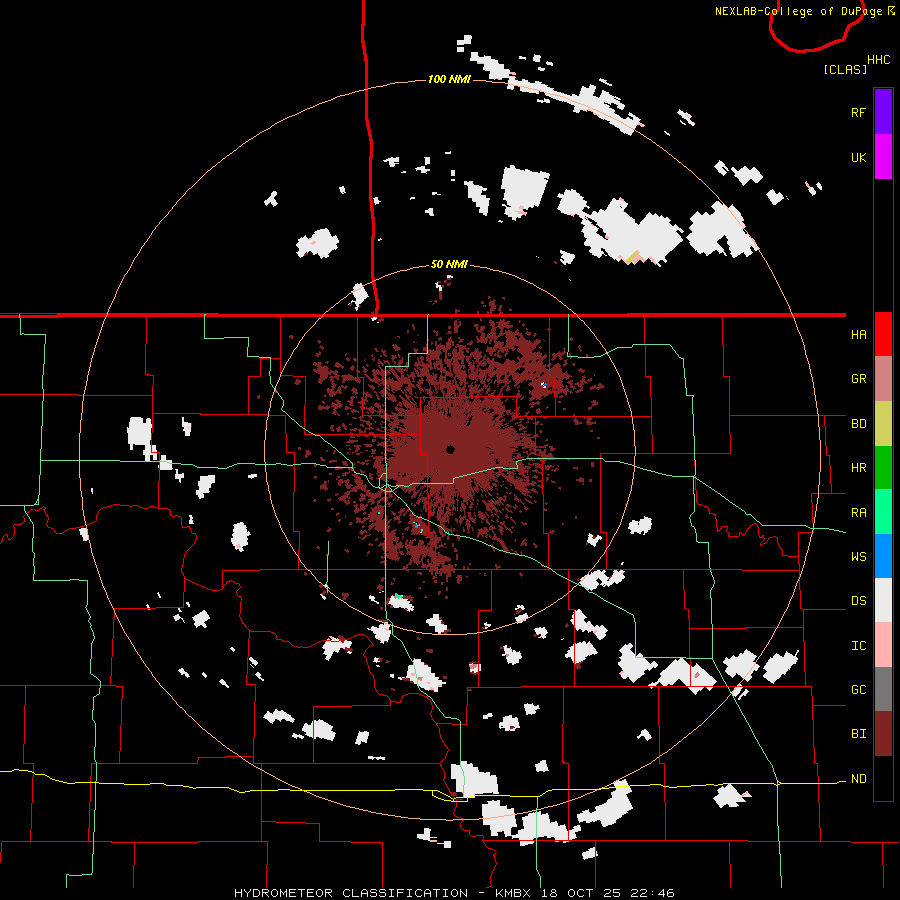Image resolution: width=900 pixels, height=900 pixels.
Task: Click the IC legend label
Action: (x=858, y=646)
